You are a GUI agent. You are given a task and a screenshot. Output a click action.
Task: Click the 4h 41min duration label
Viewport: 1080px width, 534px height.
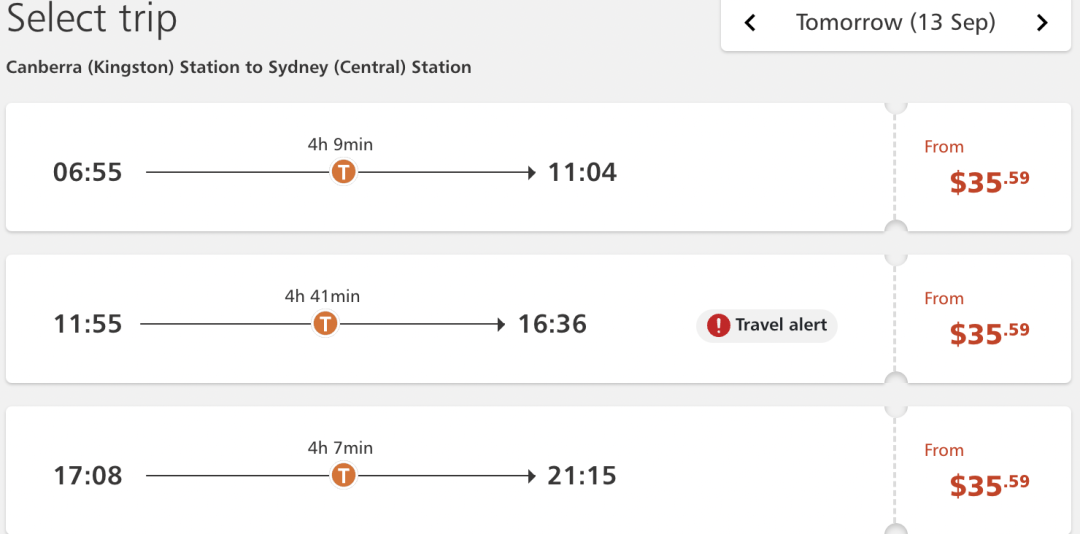pos(322,296)
